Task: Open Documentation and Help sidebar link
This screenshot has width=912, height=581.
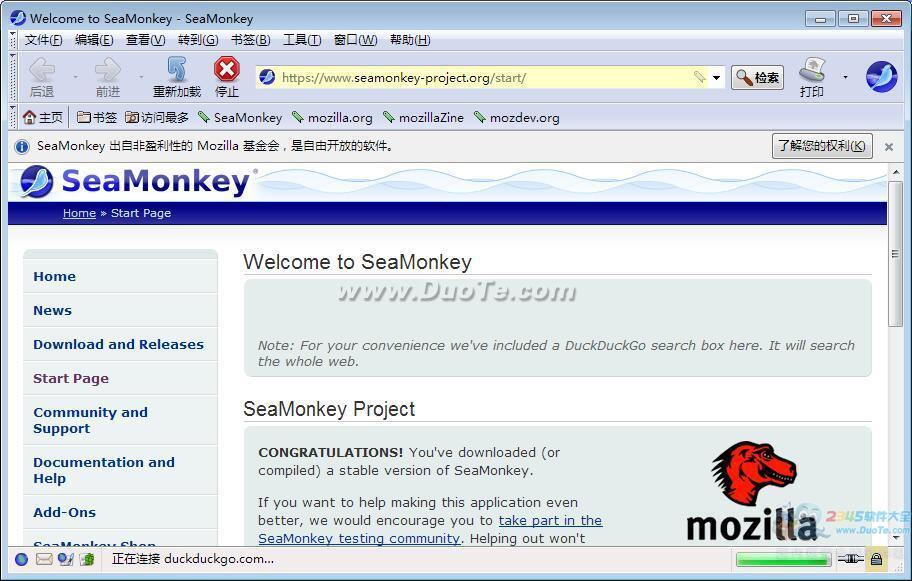Action: (104, 470)
